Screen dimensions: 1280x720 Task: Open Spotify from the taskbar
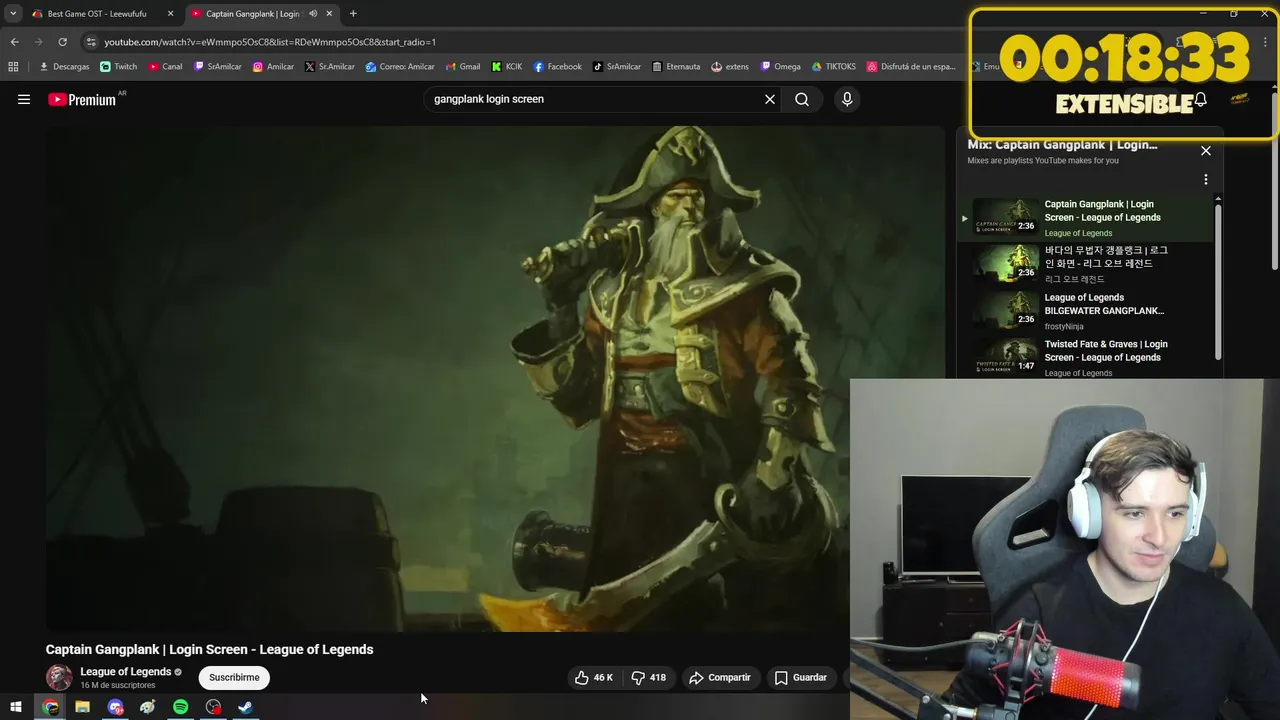pyautogui.click(x=181, y=707)
